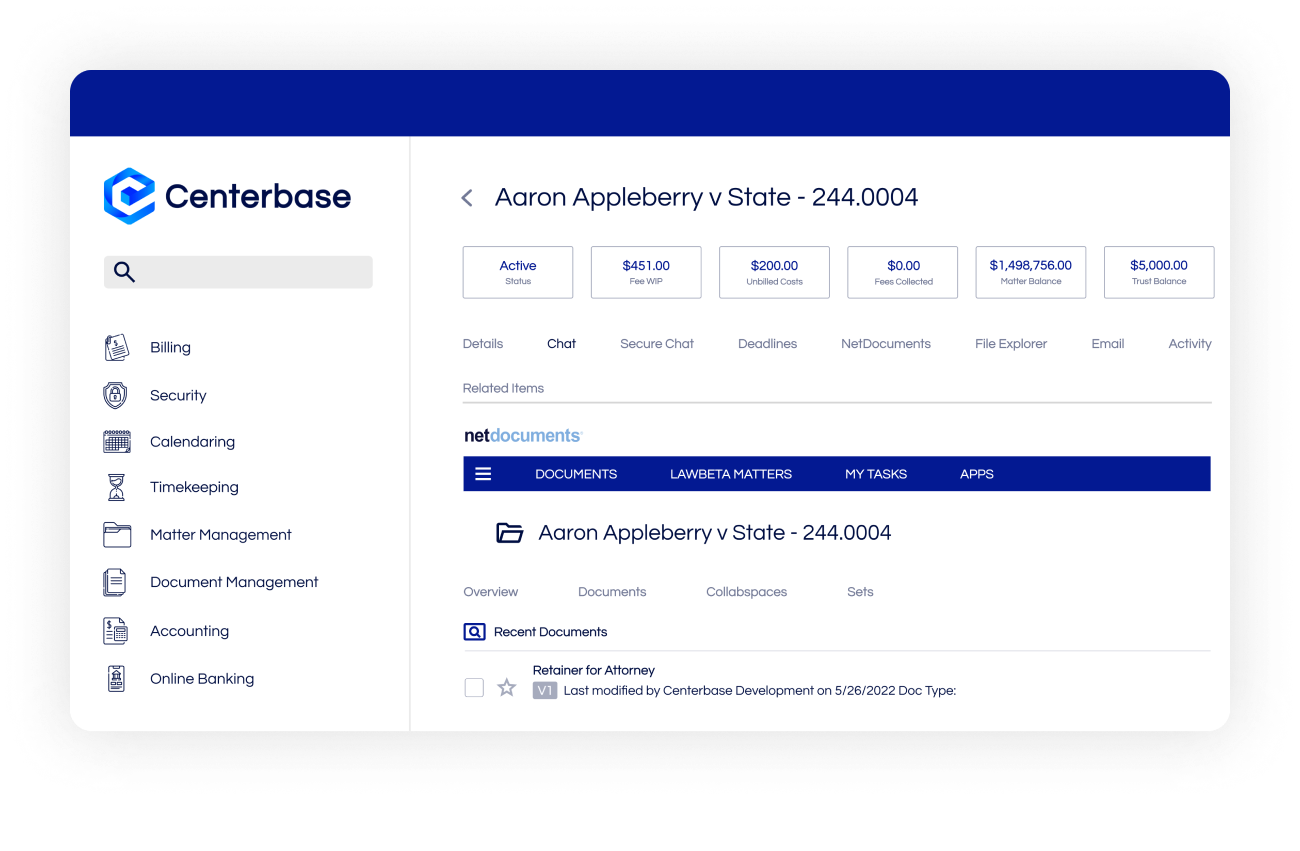Image resolution: width=1300 pixels, height=851 pixels.
Task: Open Matter Management in the sidebar
Action: click(x=221, y=535)
